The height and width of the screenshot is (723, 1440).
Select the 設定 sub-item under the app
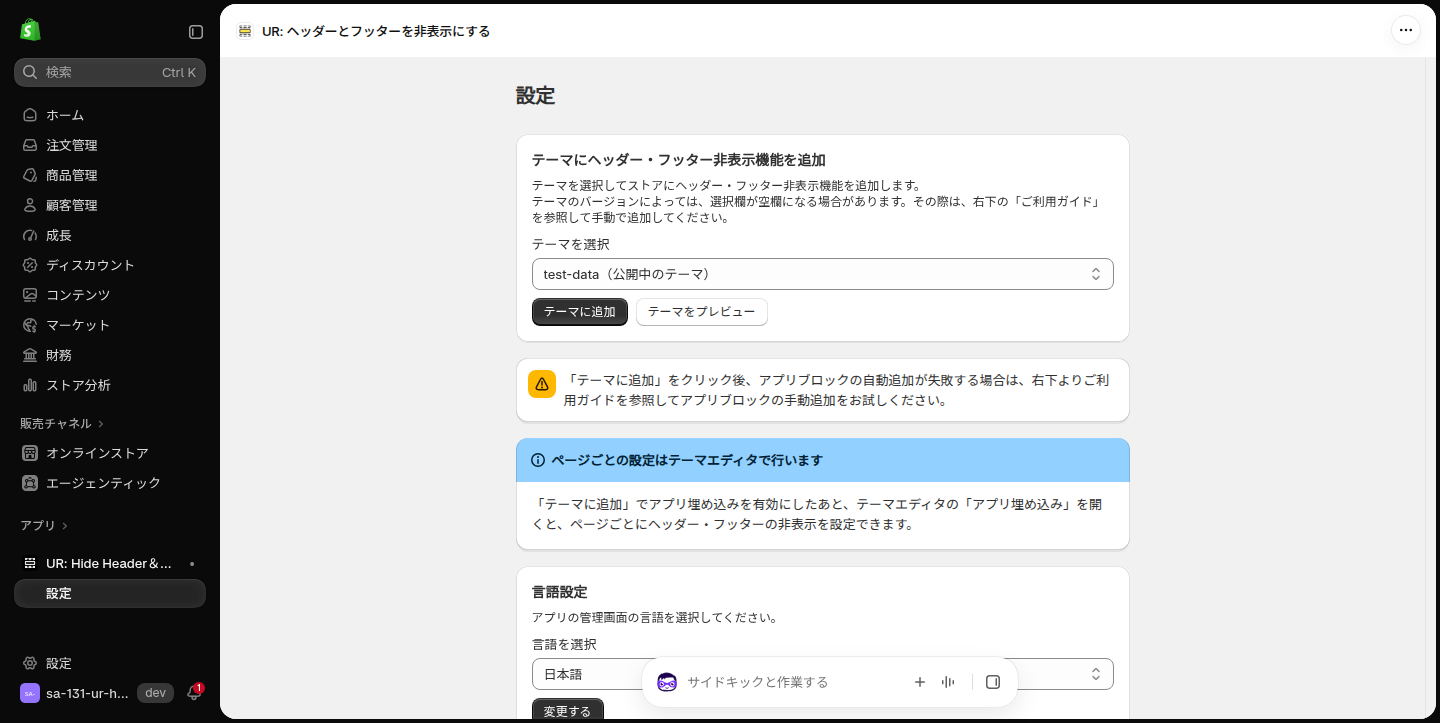click(x=110, y=593)
